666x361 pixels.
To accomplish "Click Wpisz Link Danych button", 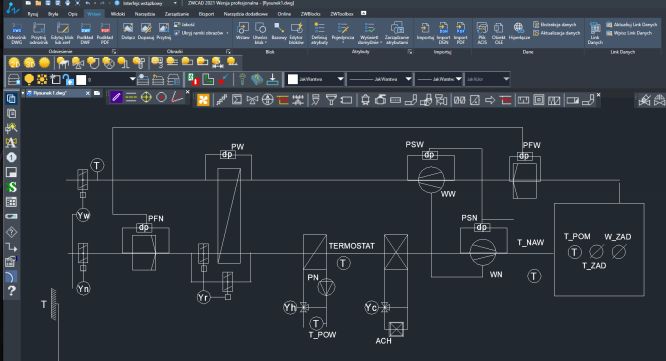I will point(629,33).
